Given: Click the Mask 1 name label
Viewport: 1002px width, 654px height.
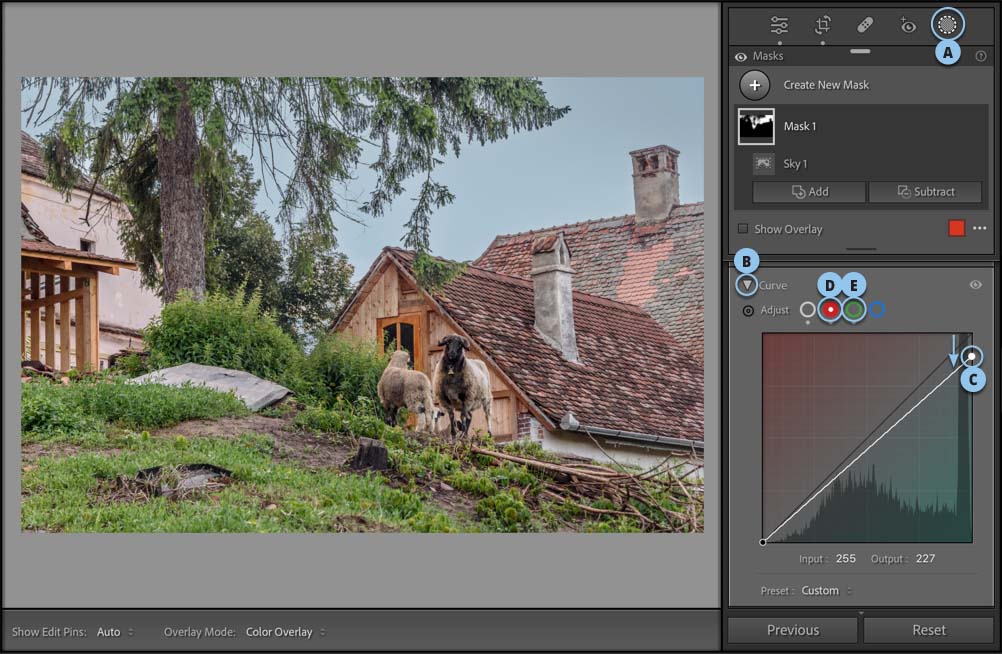Looking at the screenshot, I should pyautogui.click(x=799, y=126).
